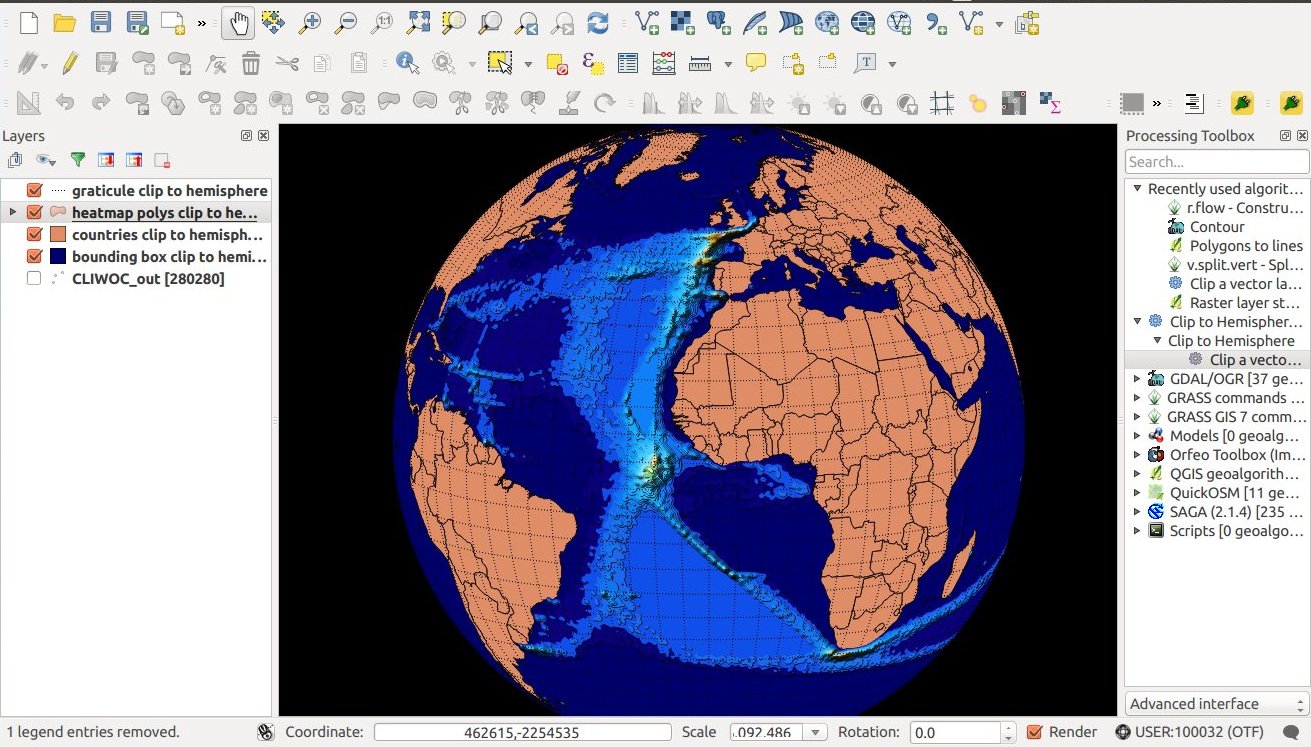Expand the heatmap polys layer legend

pyautogui.click(x=12, y=212)
